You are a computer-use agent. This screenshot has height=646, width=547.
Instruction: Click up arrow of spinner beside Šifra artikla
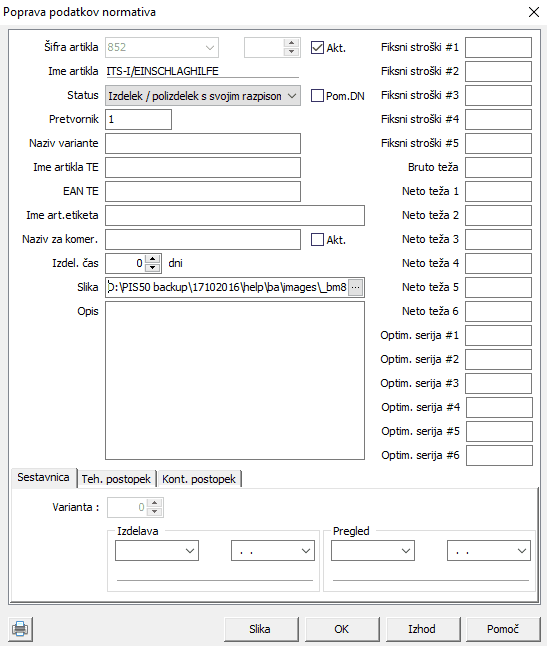[291, 43]
